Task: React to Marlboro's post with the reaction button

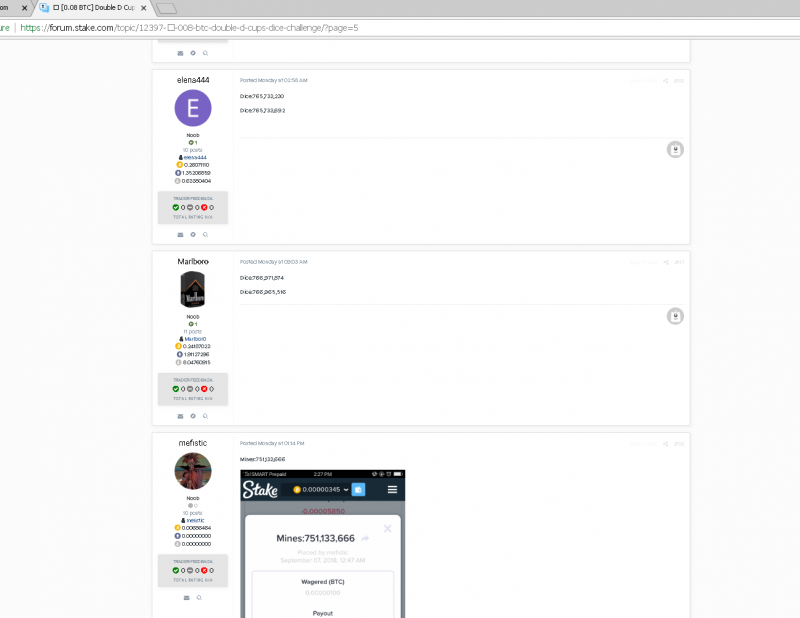Action: coord(675,316)
